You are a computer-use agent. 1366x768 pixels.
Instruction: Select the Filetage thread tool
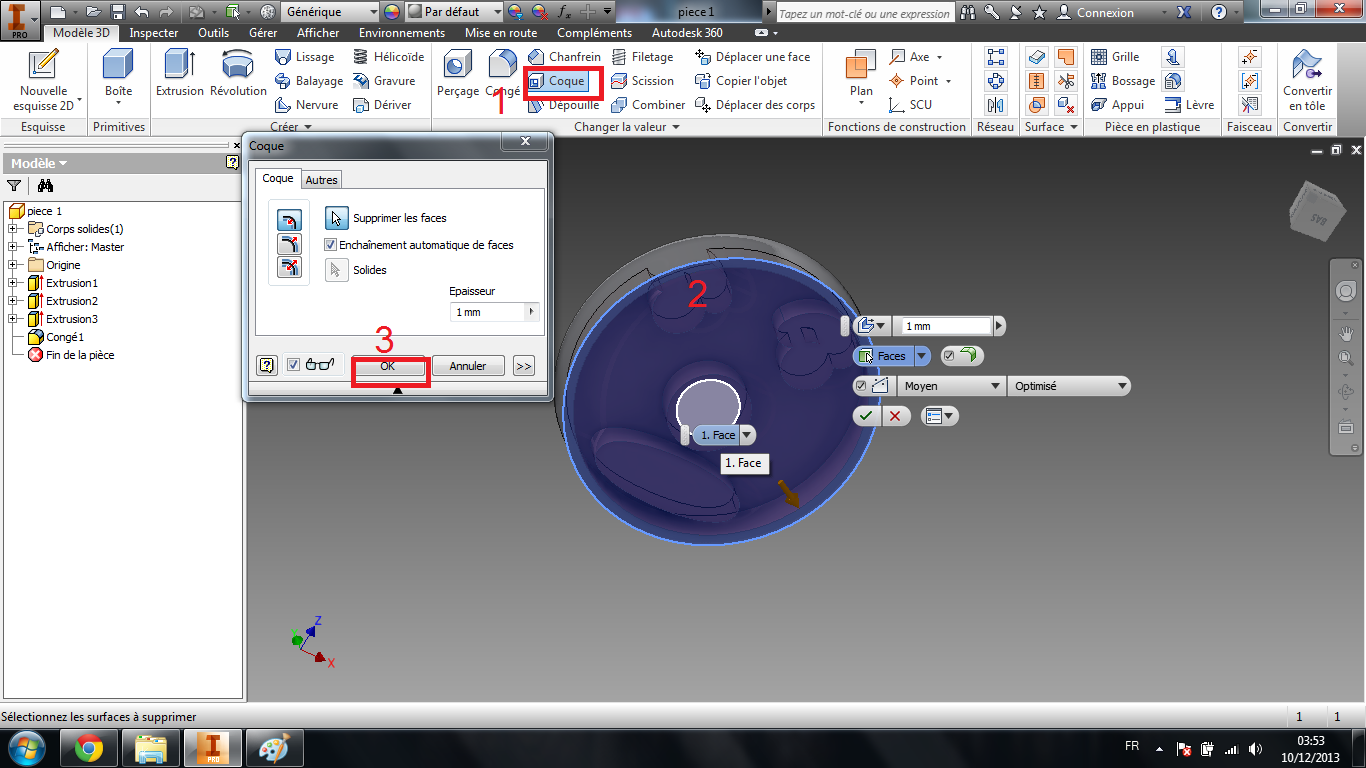pyautogui.click(x=643, y=57)
